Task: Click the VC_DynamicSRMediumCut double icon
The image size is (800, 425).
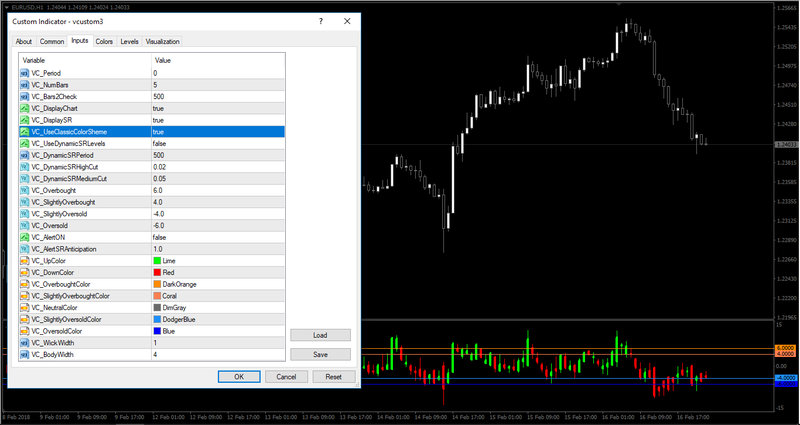Action: 24,179
